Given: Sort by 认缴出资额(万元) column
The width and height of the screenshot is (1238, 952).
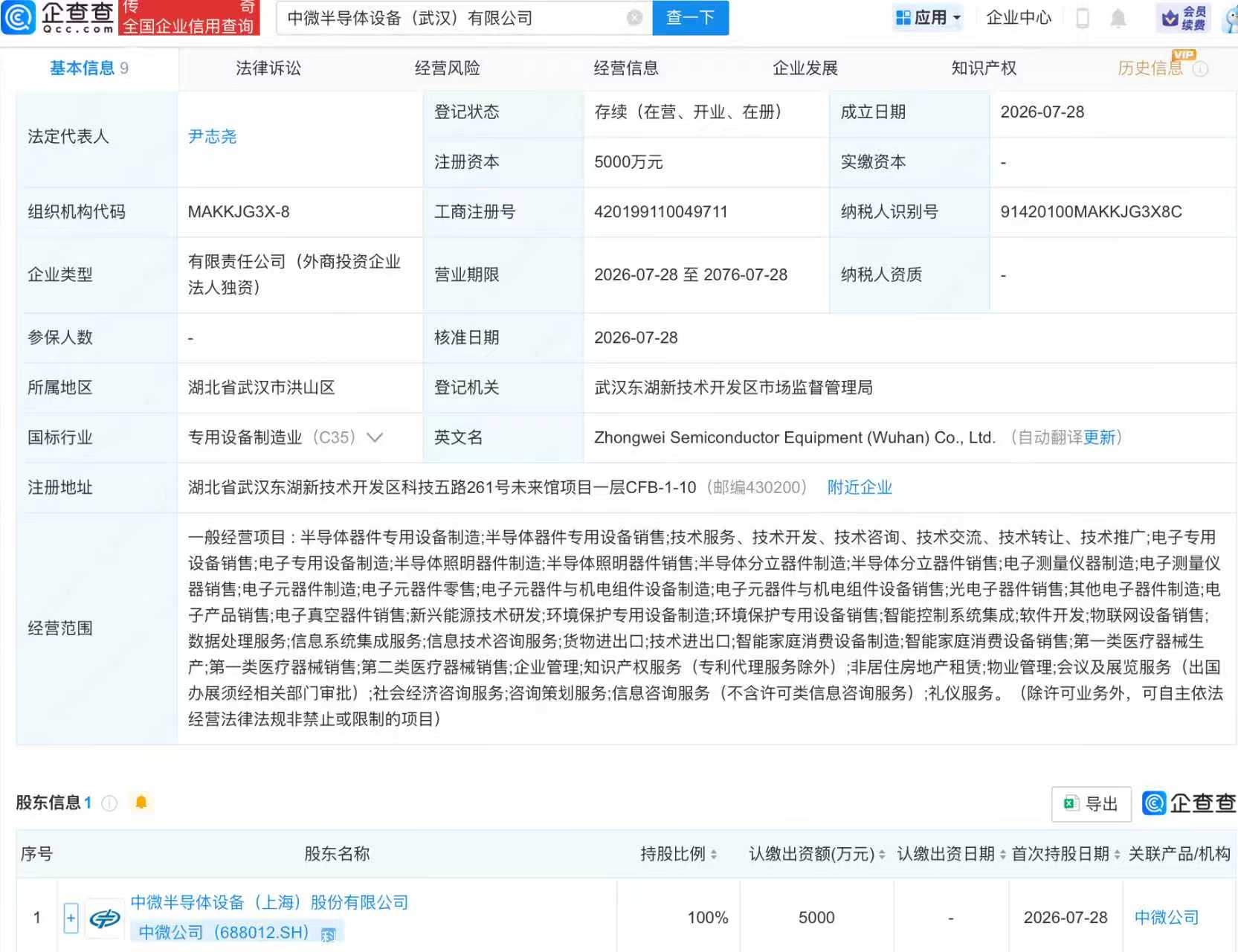Looking at the screenshot, I should [x=882, y=855].
